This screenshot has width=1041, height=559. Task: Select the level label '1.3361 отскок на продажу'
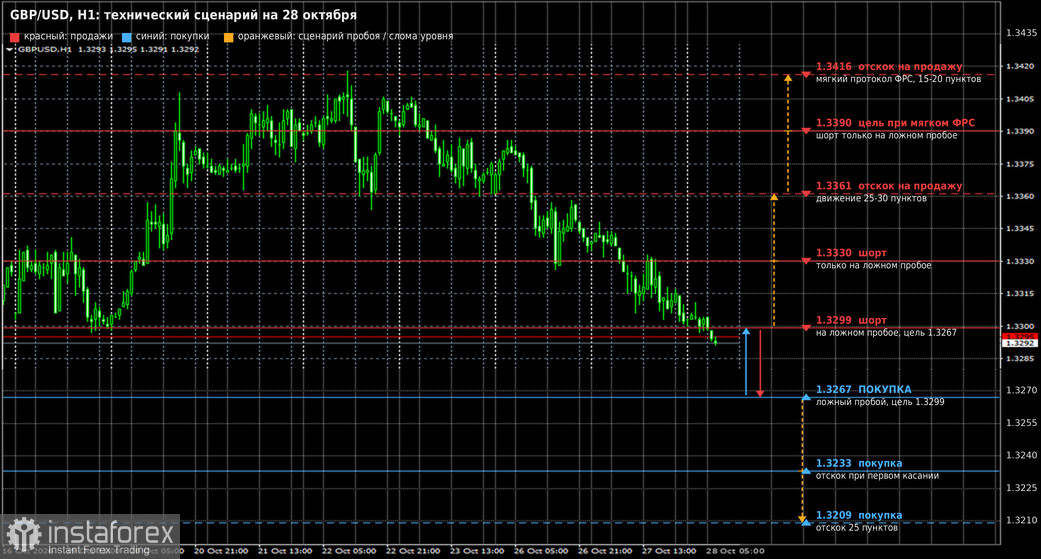pos(889,186)
